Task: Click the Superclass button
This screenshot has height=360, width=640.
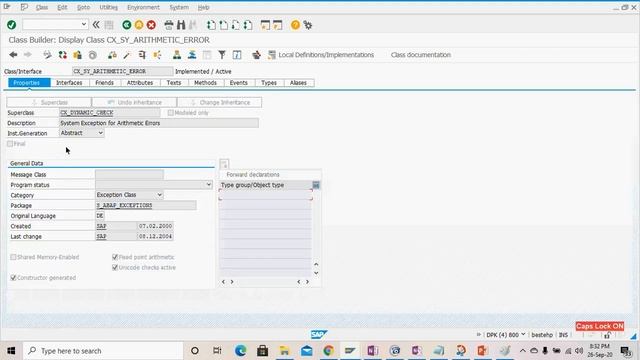Action: (49, 102)
